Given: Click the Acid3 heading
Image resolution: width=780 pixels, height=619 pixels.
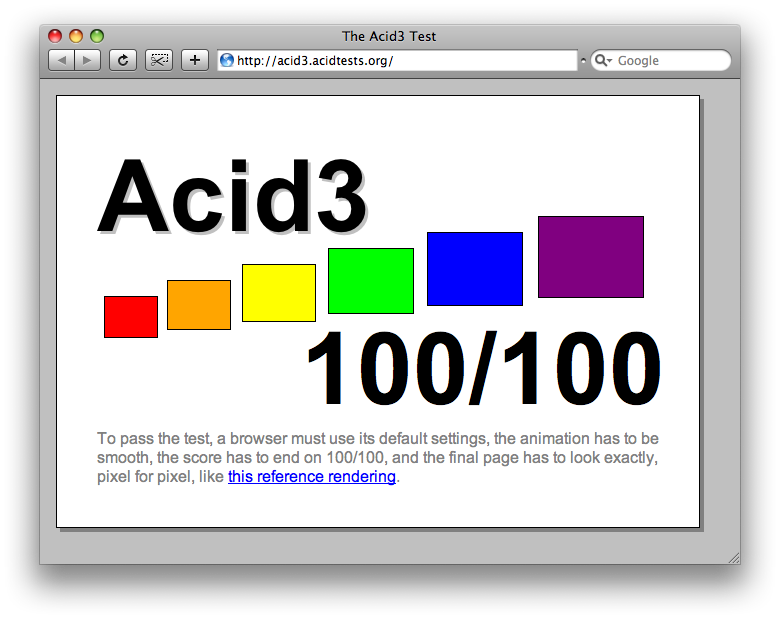Looking at the screenshot, I should click(232, 196).
